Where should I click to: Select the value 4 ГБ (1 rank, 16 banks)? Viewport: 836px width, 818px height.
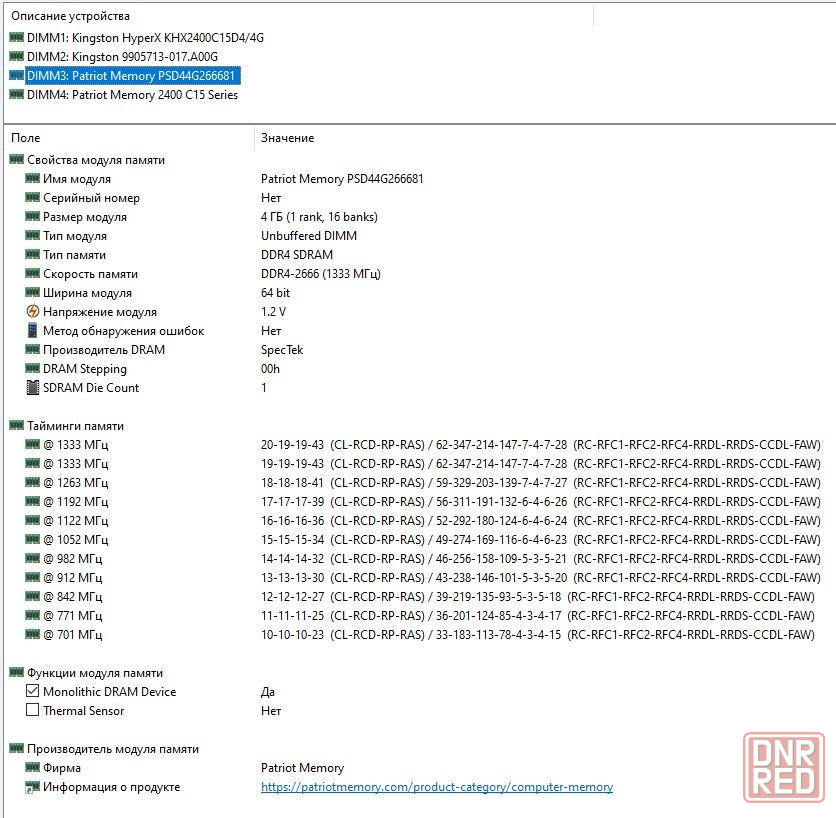tap(319, 217)
